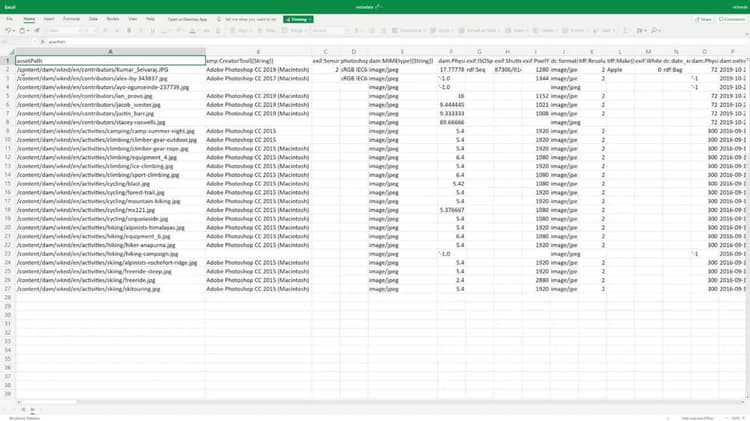This screenshot has height=421, width=750.
Task: Click the lightbulb Tell Me icon
Action: [x=219, y=20]
